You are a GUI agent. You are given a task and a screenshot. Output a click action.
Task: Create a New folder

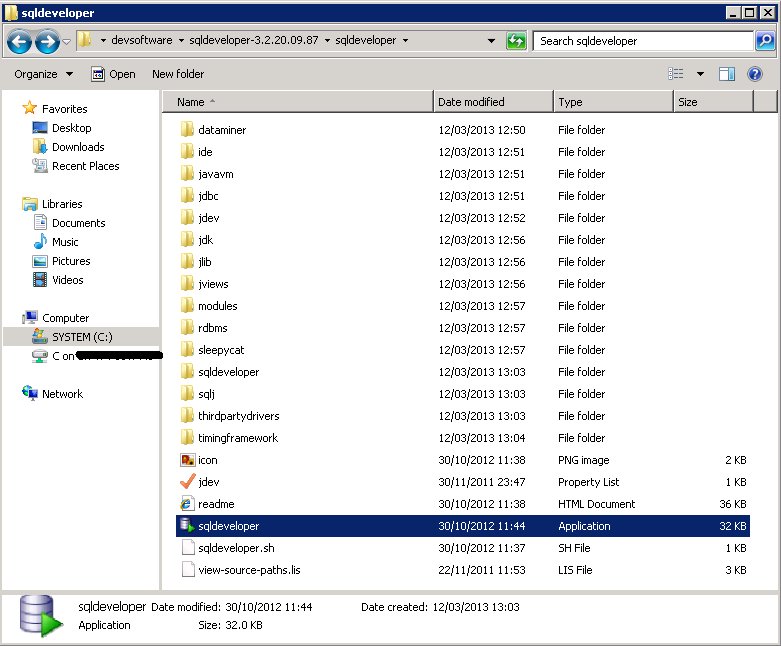(x=178, y=74)
